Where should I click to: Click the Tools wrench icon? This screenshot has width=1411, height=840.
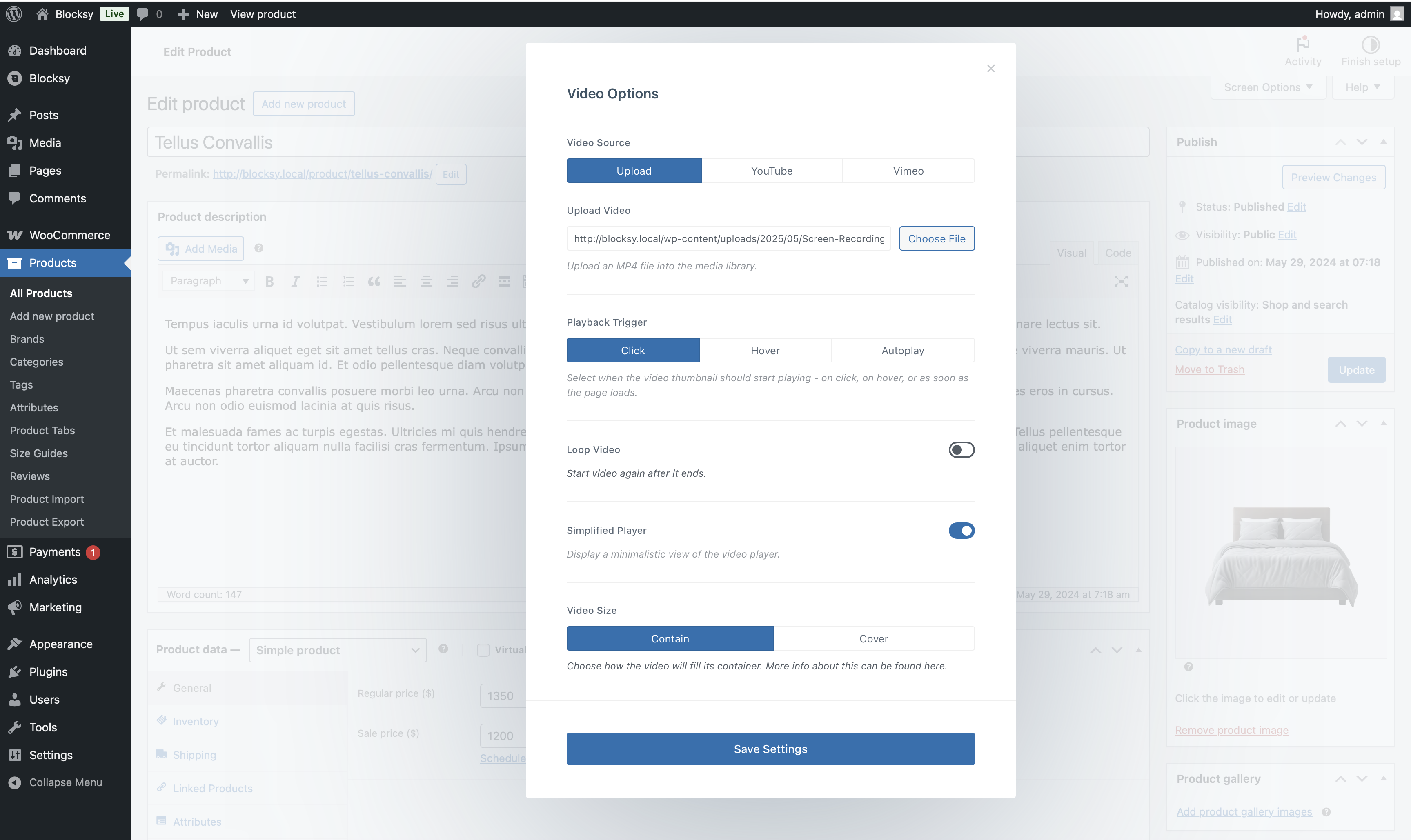tap(15, 727)
